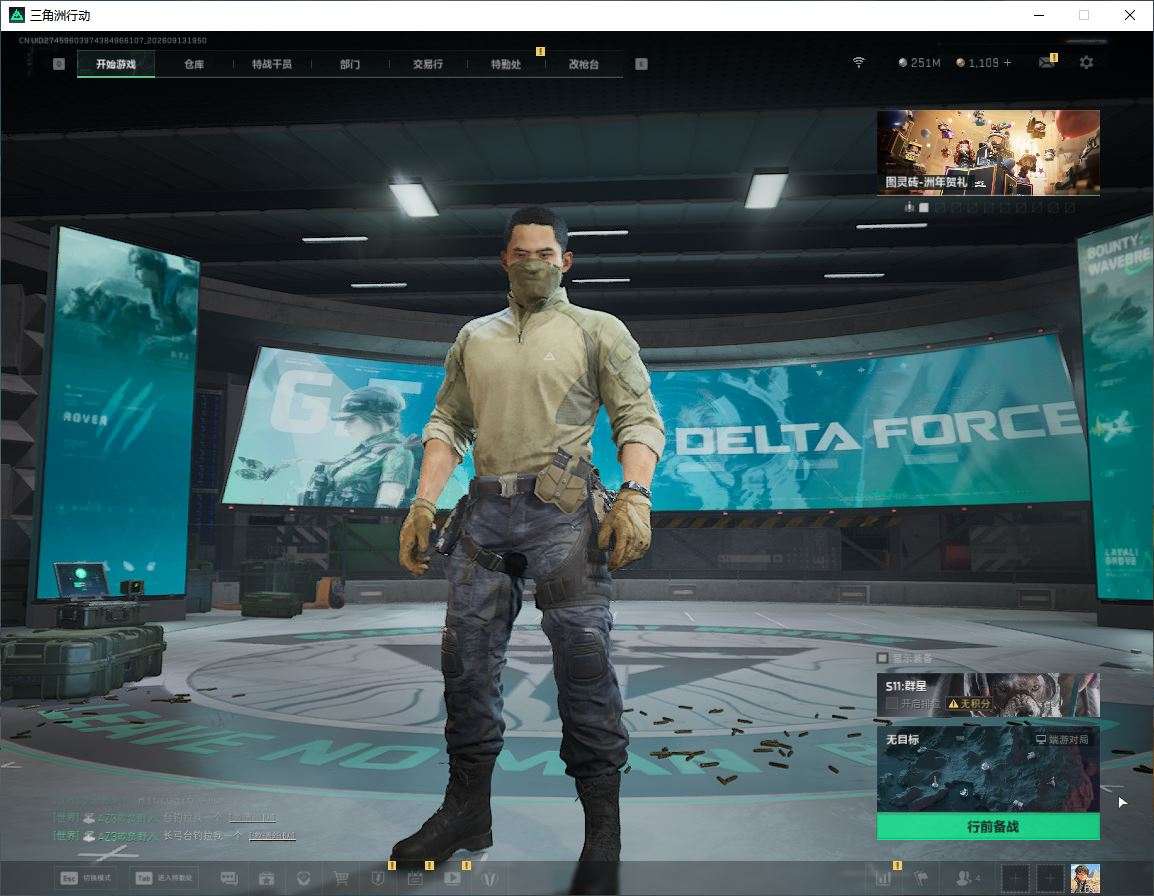Open the 部门 tab

[350, 64]
